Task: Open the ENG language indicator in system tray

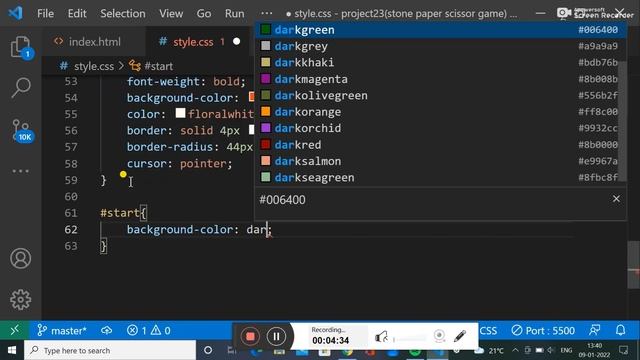Action: (x=566, y=350)
